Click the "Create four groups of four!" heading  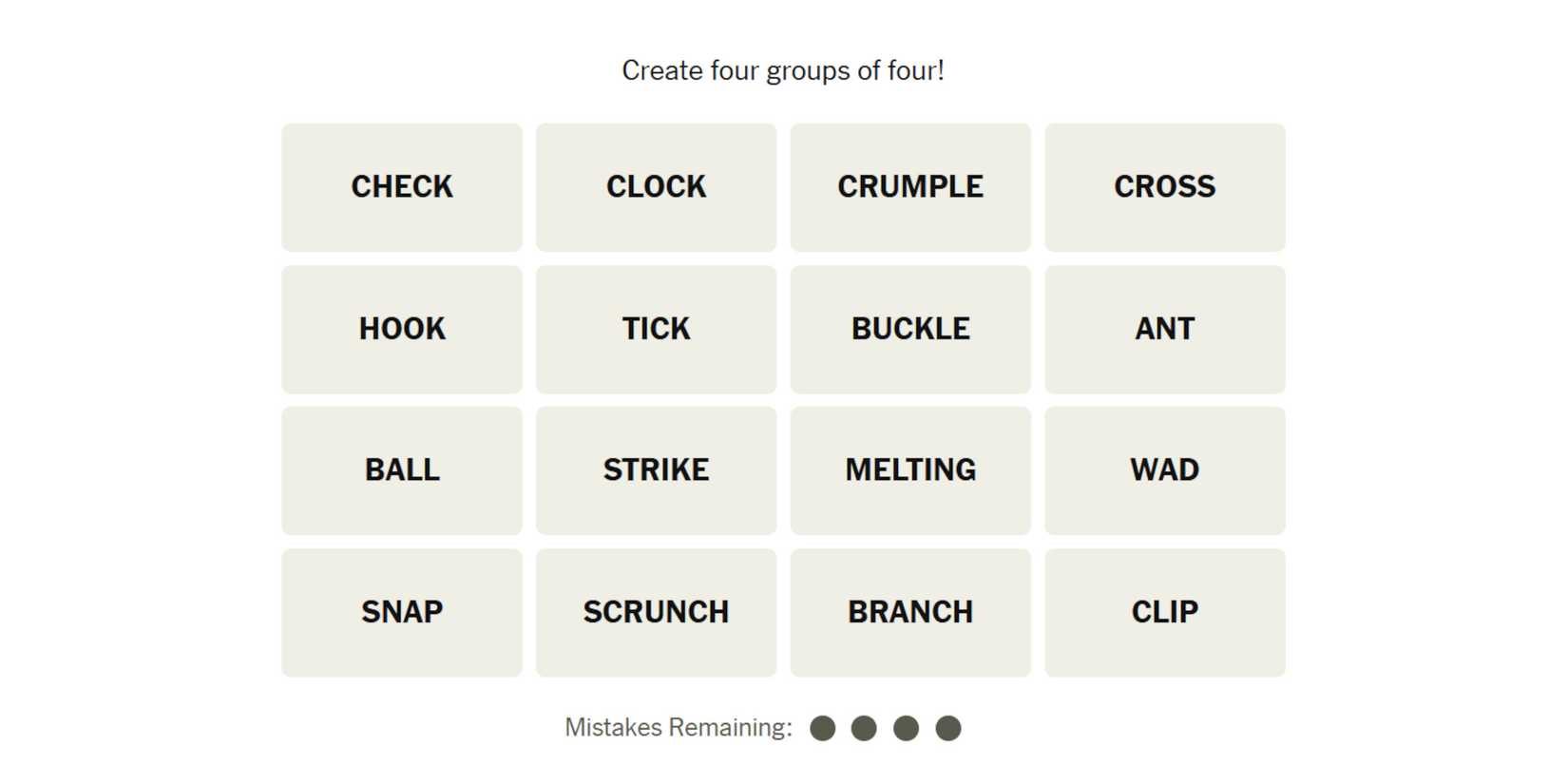(x=783, y=70)
